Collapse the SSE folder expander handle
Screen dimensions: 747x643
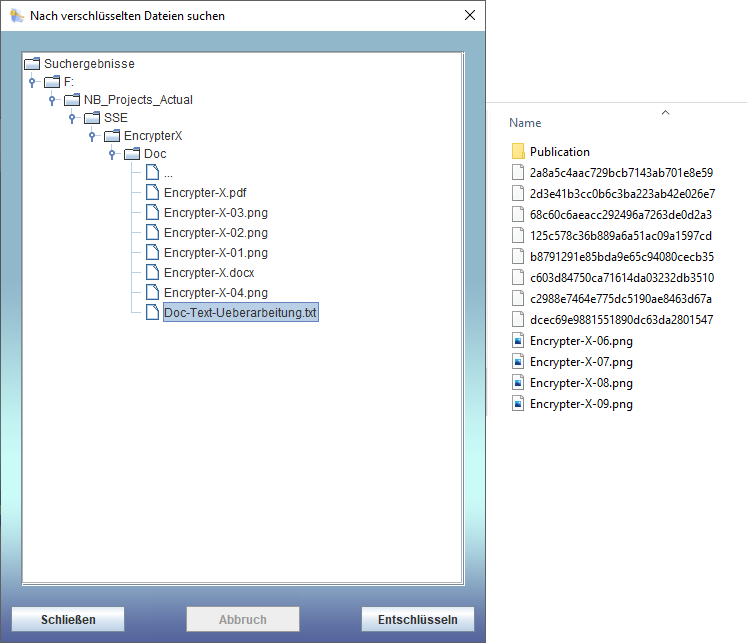click(72, 118)
